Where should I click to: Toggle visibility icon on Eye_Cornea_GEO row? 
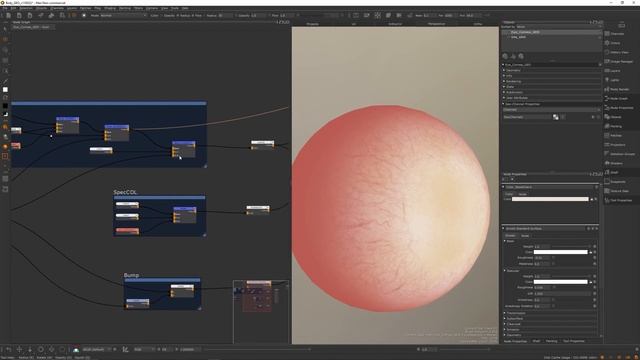600,32
